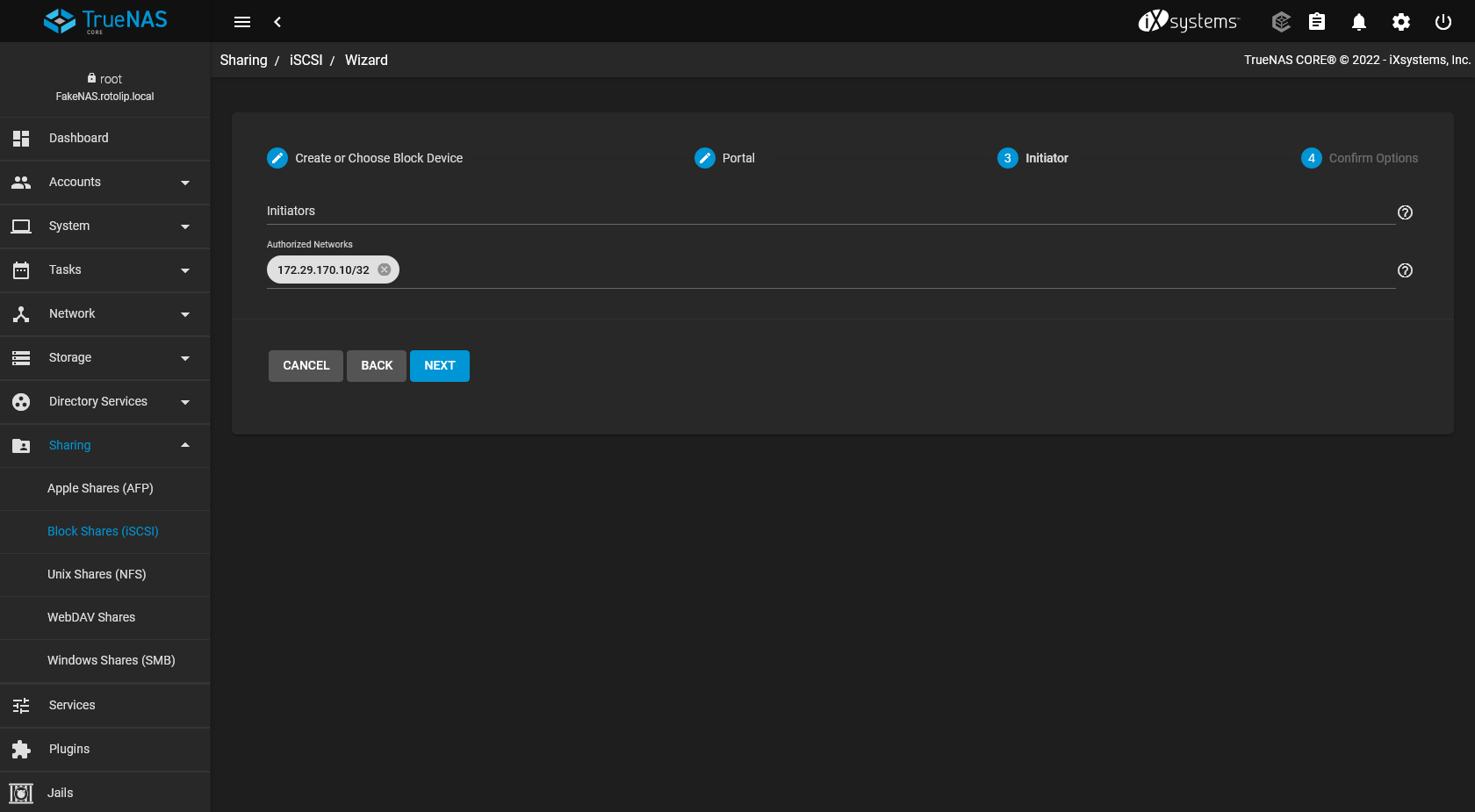Expand the Accounts menu
1475x812 pixels.
[105, 183]
